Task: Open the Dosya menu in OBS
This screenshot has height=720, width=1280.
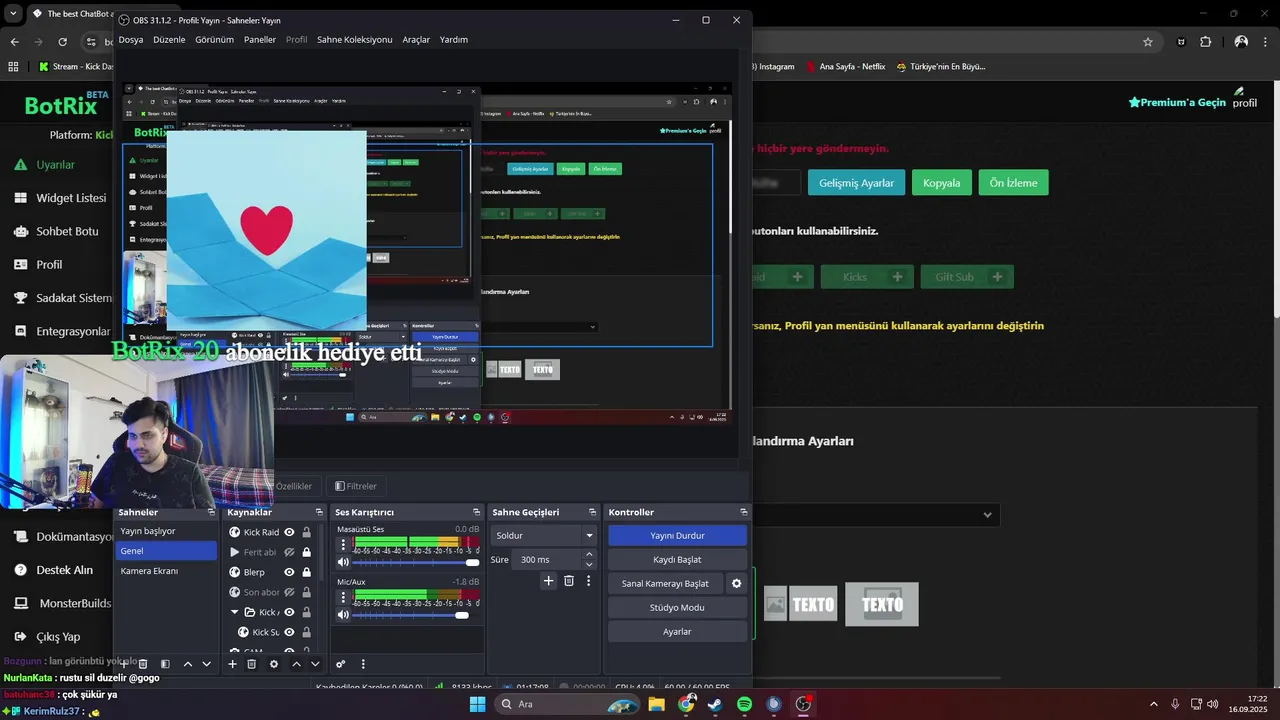Action: [x=131, y=40]
